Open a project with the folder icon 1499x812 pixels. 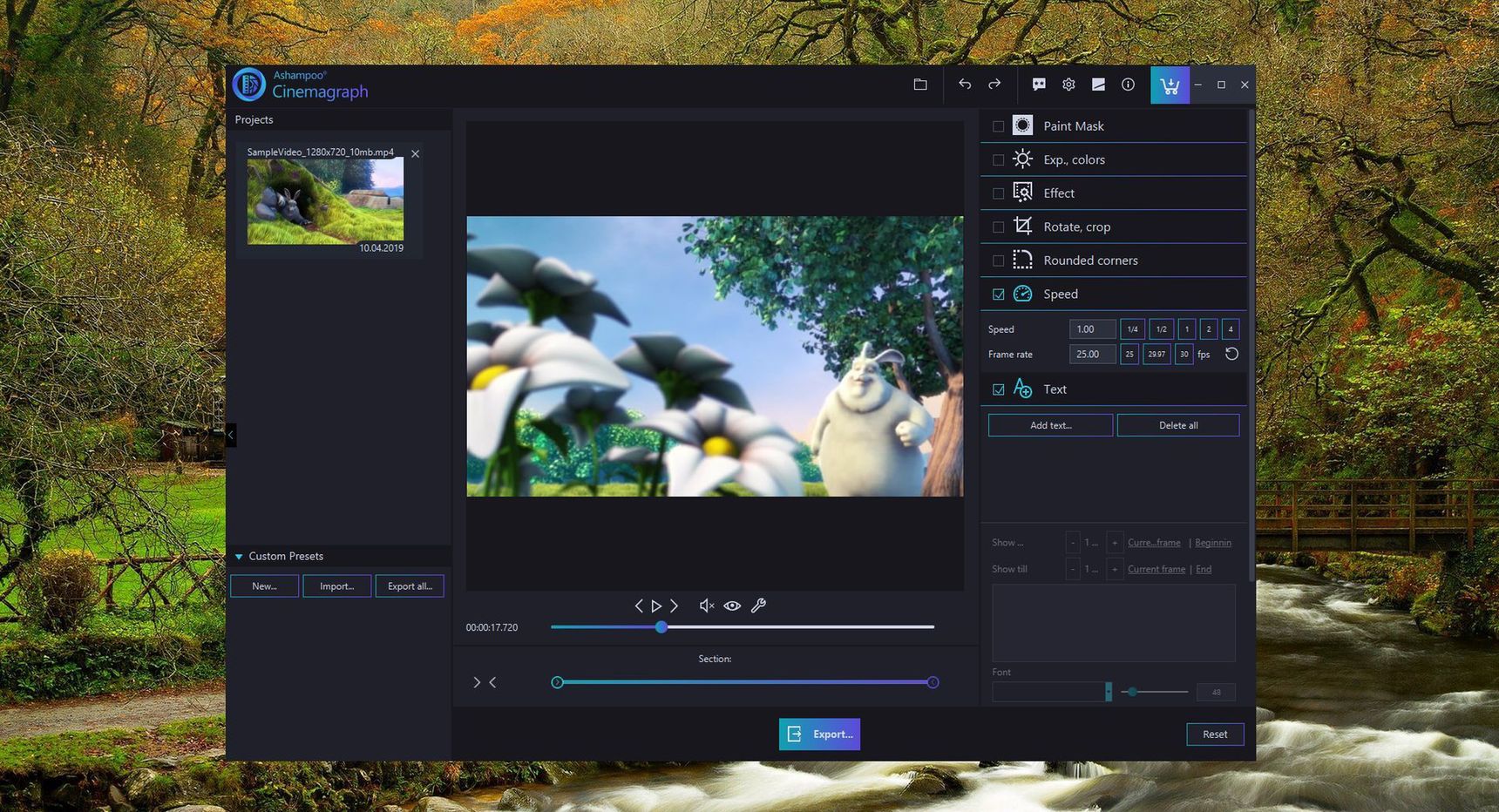click(x=920, y=85)
